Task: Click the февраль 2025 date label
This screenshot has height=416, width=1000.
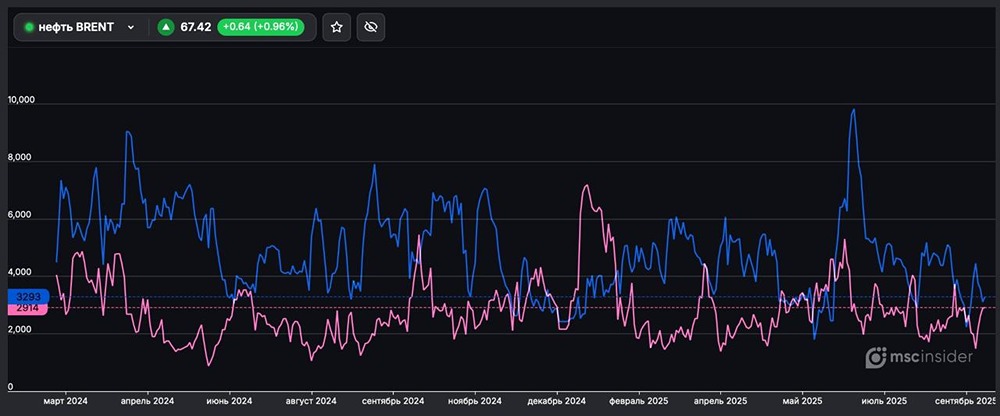Action: pos(638,401)
